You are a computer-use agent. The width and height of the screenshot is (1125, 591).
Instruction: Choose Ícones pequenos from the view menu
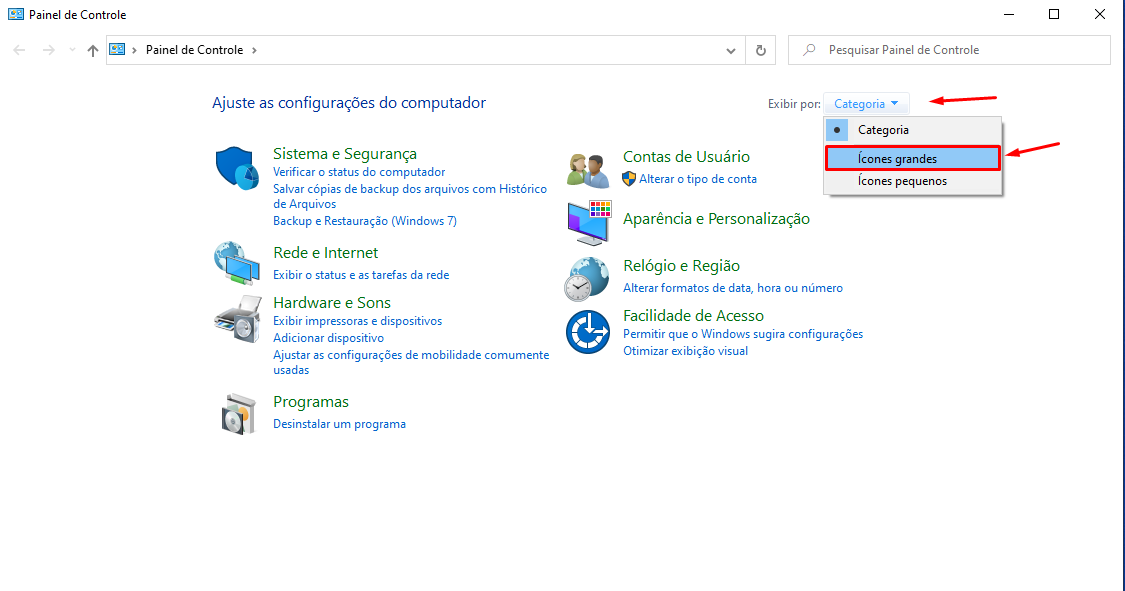(x=902, y=181)
